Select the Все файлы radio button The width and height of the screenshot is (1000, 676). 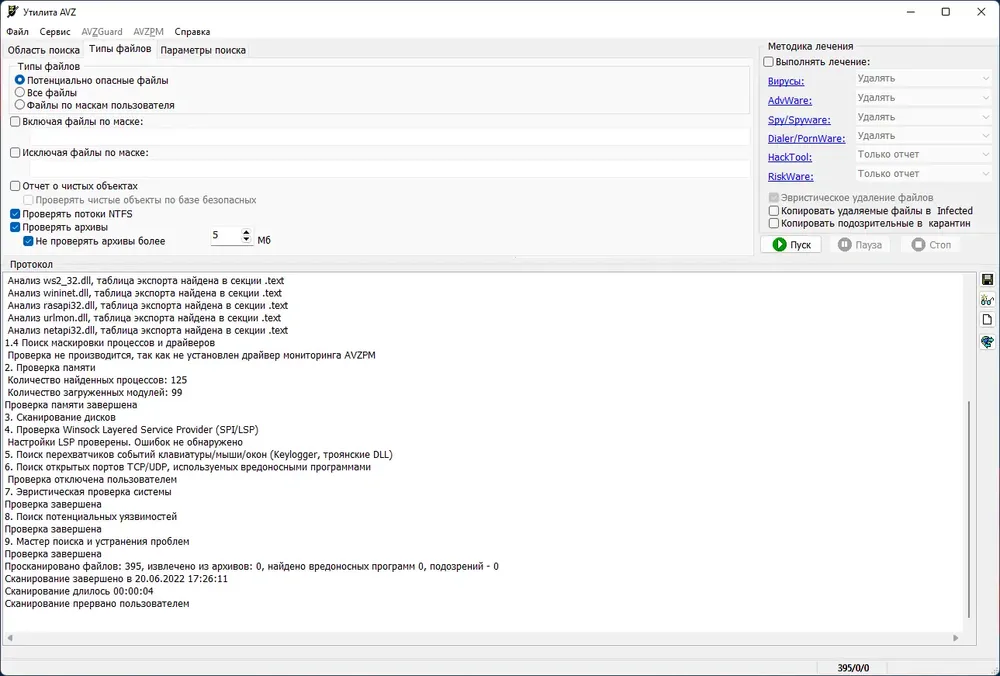[x=20, y=92]
